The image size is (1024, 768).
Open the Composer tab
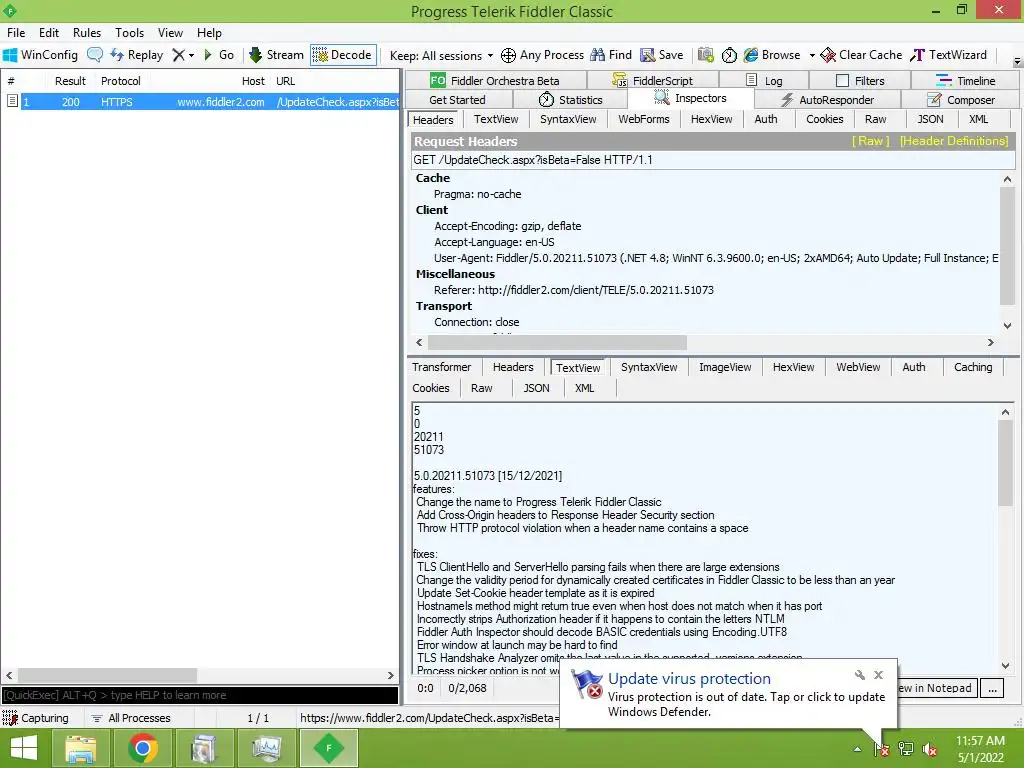961,99
